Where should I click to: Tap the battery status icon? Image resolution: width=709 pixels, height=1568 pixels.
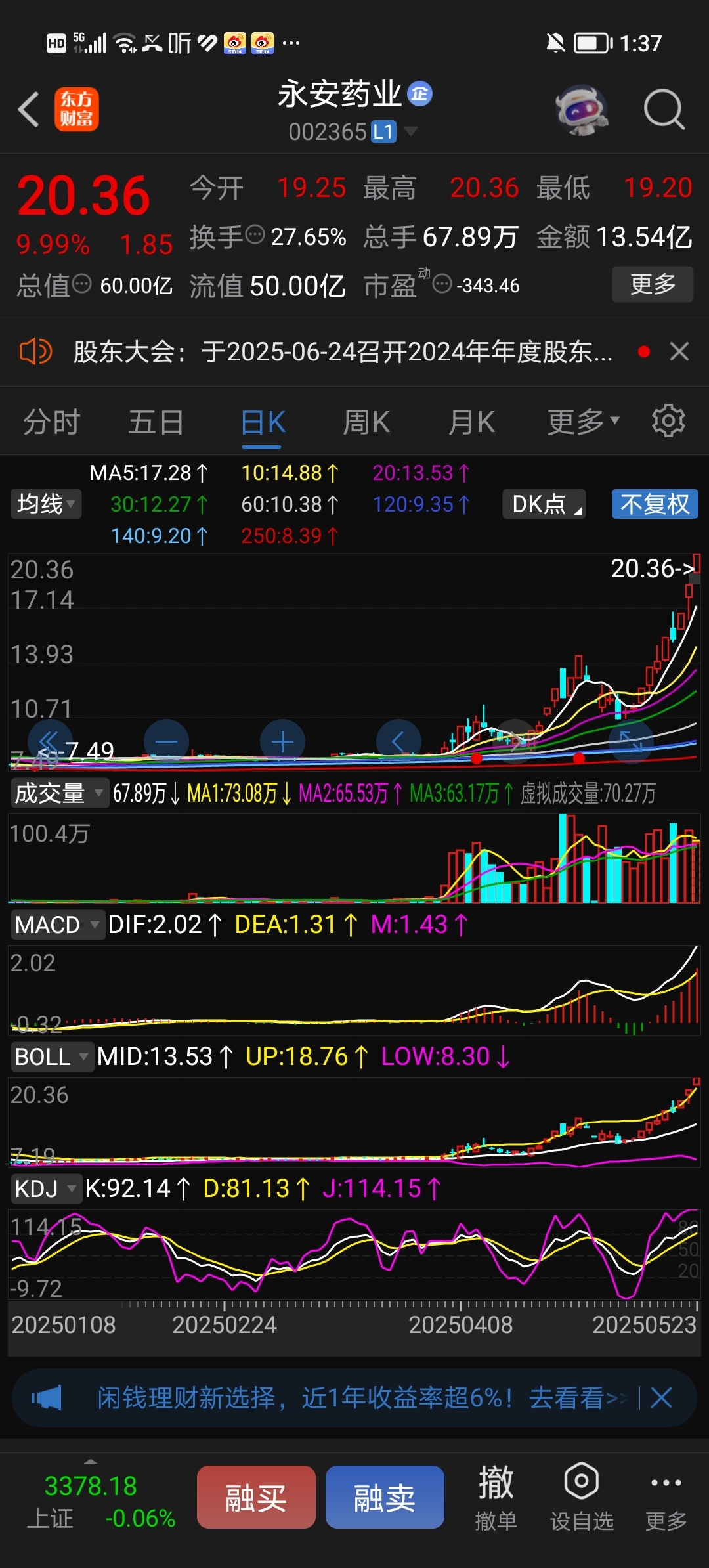click(593, 43)
